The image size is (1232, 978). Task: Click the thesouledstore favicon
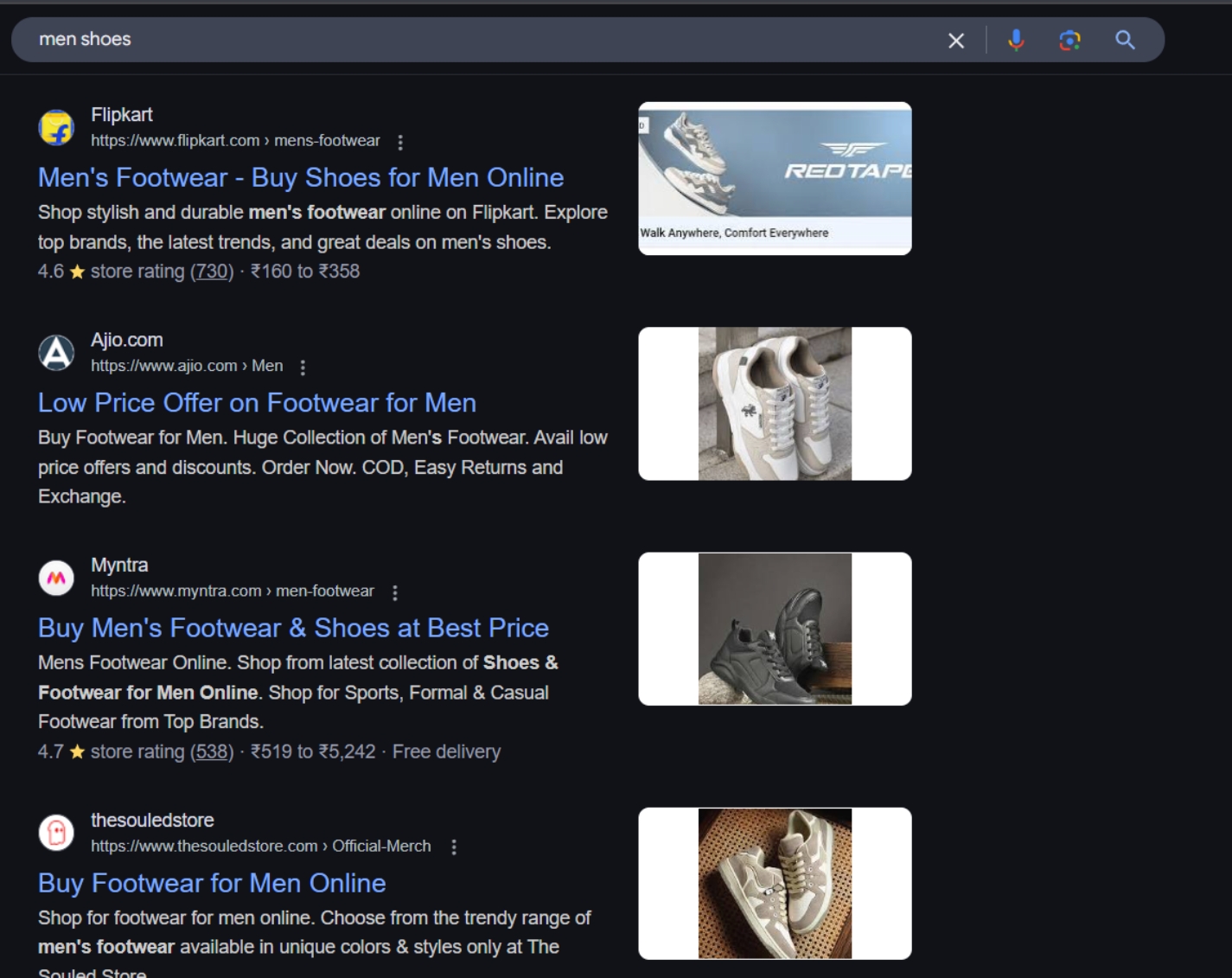point(56,833)
